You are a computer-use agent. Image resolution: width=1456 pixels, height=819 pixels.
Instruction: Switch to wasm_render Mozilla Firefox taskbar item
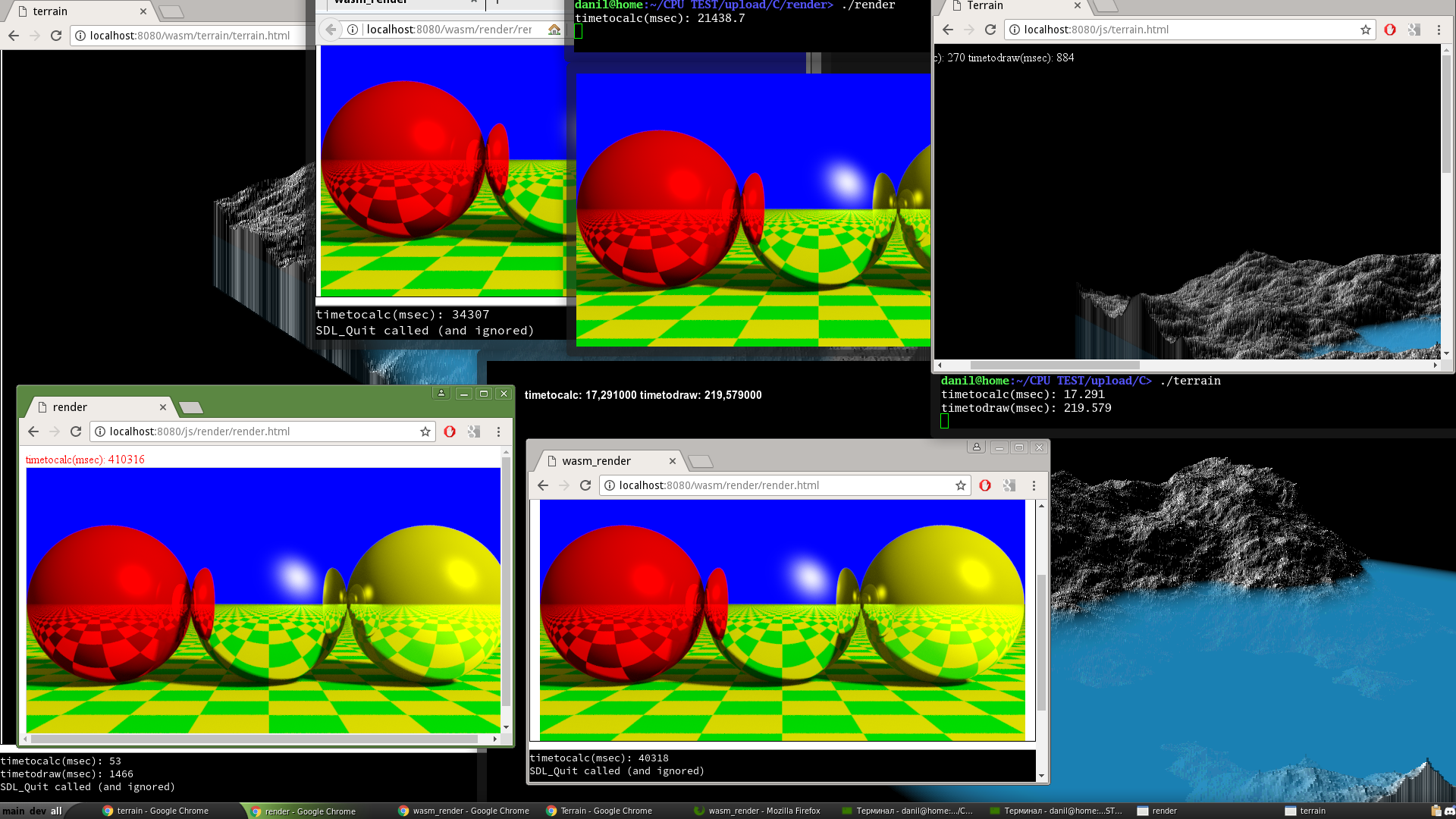point(758,811)
